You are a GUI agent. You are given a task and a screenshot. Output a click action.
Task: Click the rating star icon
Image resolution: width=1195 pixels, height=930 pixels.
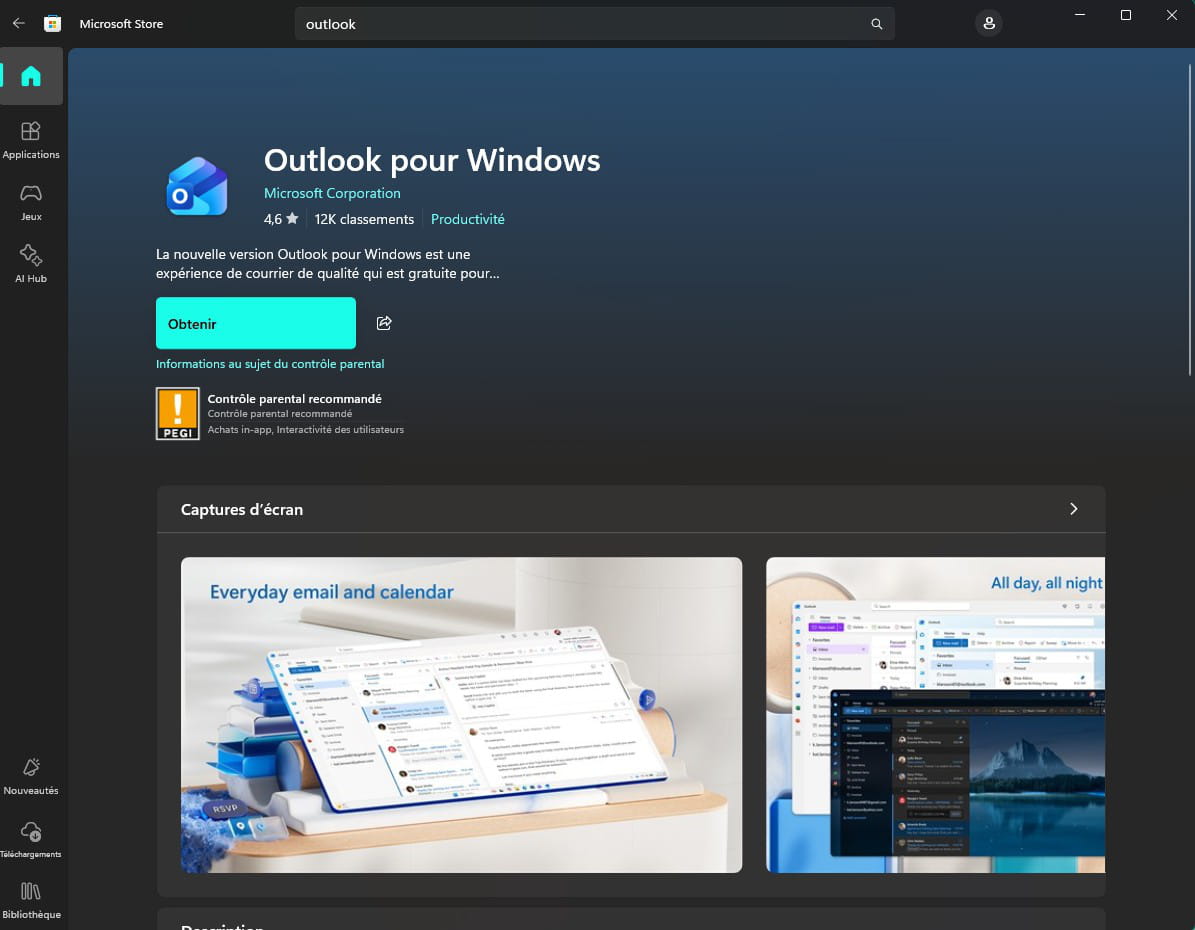(x=293, y=219)
